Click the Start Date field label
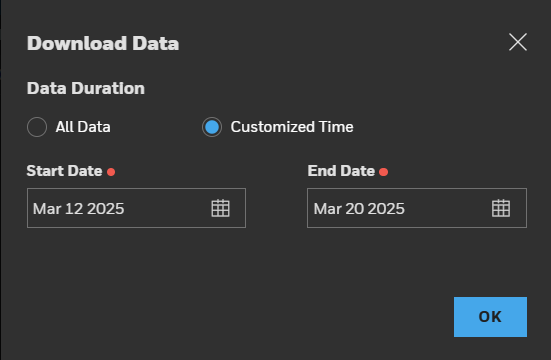551x360 pixels. click(64, 171)
